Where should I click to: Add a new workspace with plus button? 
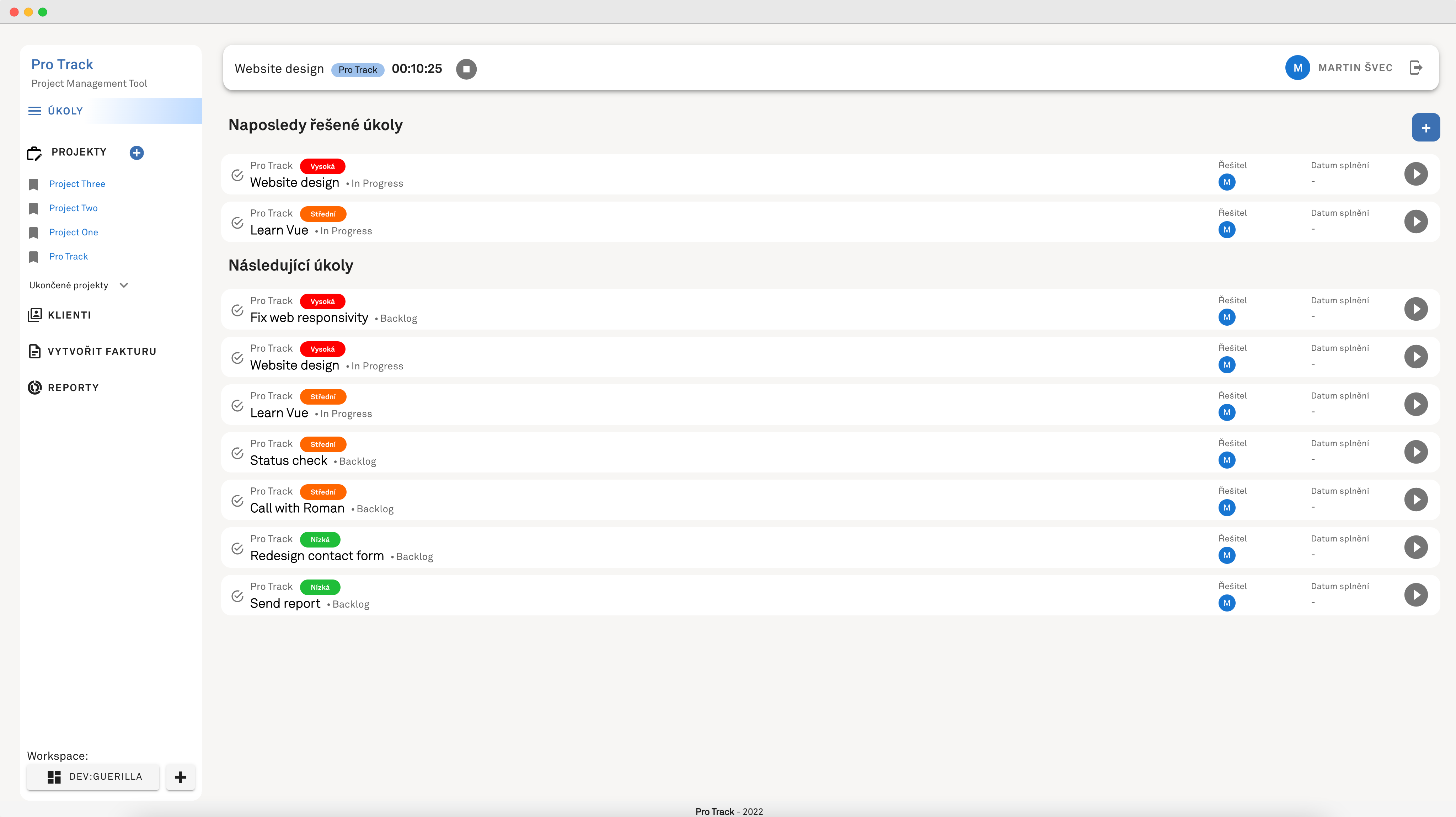click(180, 777)
